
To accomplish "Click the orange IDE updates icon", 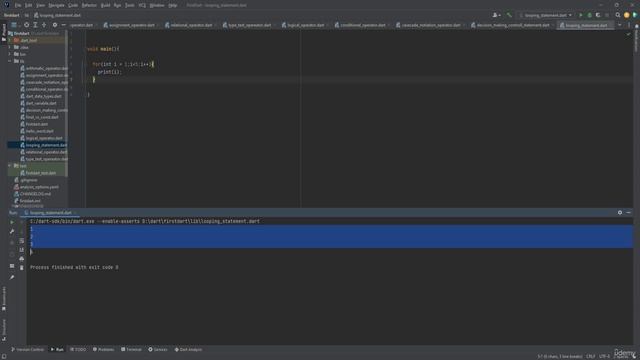I will (627, 15).
